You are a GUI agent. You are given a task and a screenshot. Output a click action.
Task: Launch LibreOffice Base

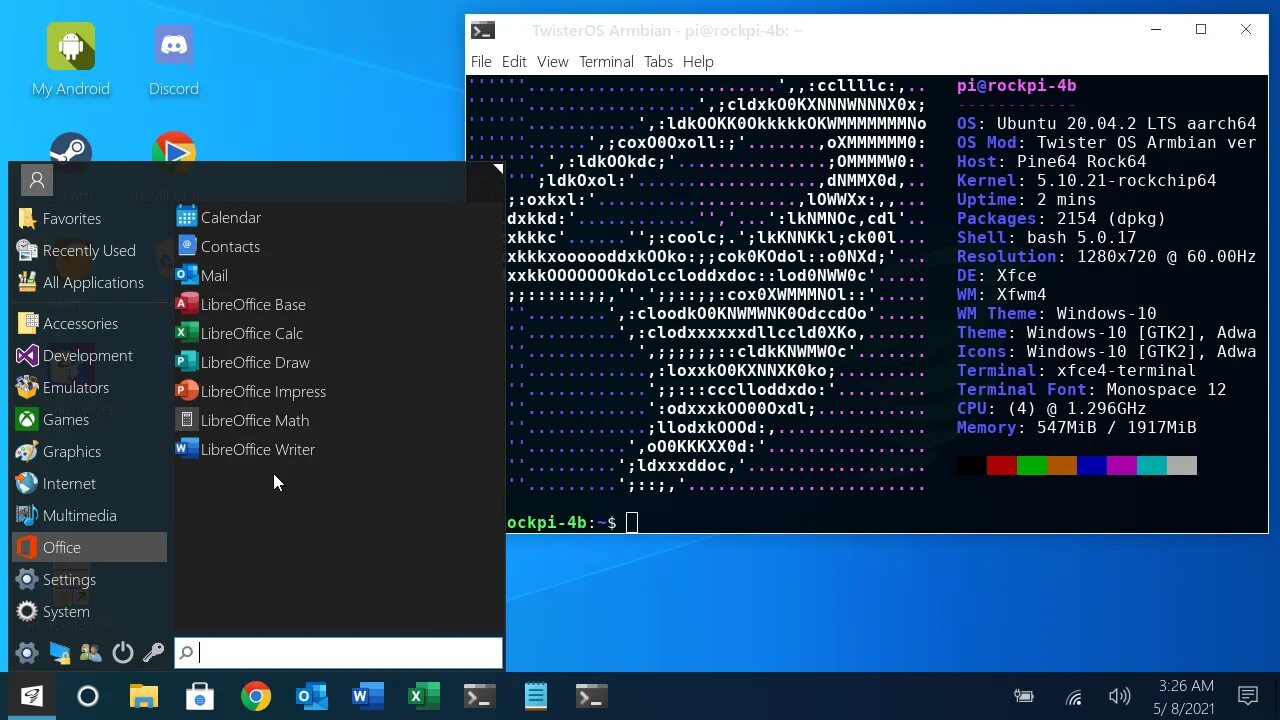pos(240,304)
